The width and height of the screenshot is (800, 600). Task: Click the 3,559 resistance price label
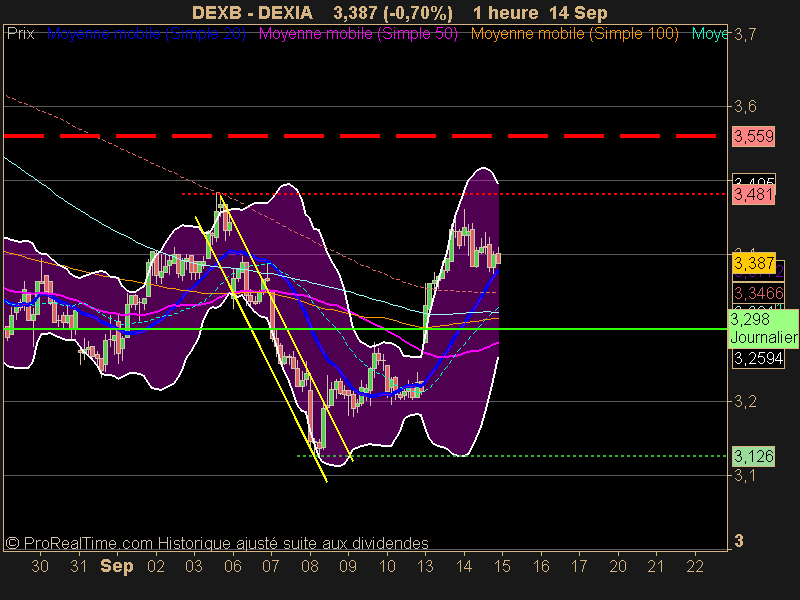point(754,136)
